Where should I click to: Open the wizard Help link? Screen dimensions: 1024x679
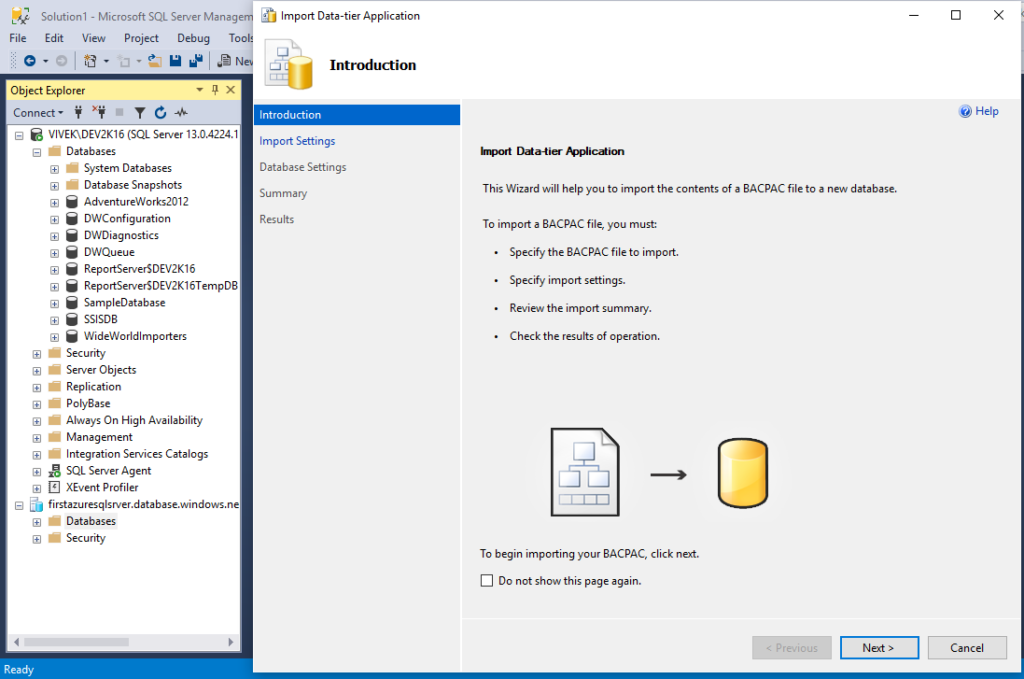[x=977, y=111]
